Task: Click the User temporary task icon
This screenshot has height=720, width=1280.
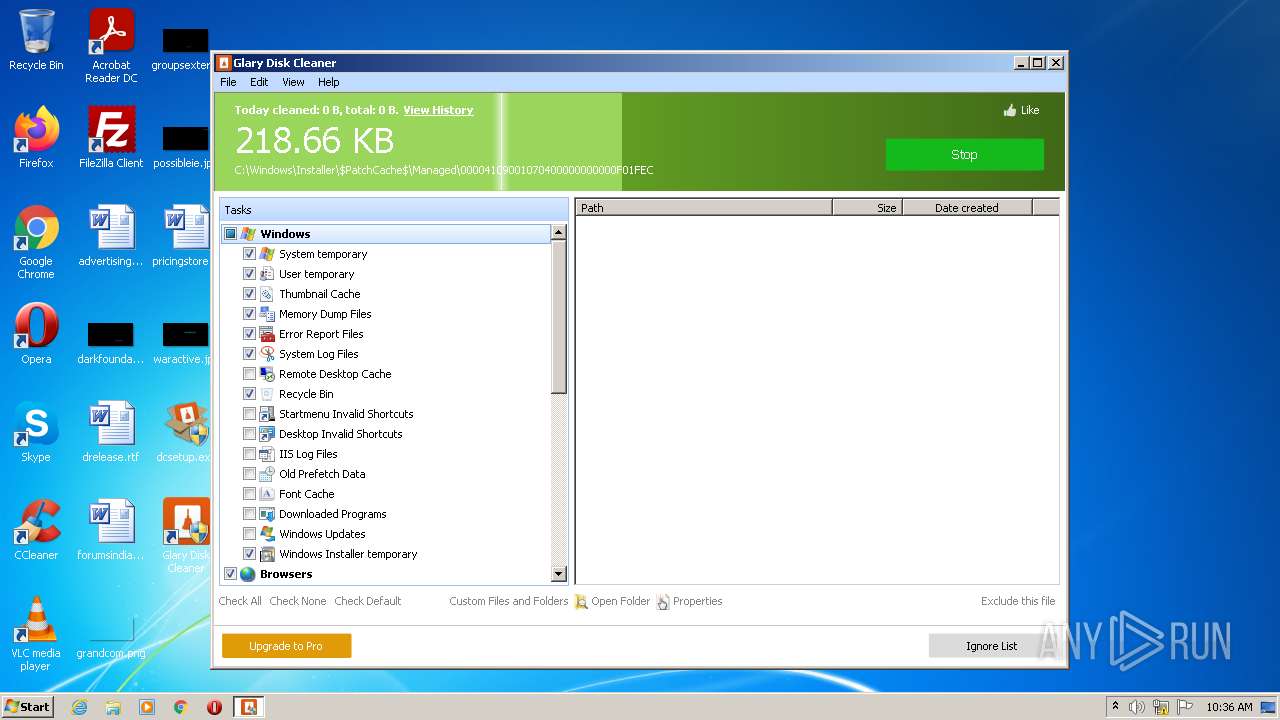Action: click(x=267, y=274)
